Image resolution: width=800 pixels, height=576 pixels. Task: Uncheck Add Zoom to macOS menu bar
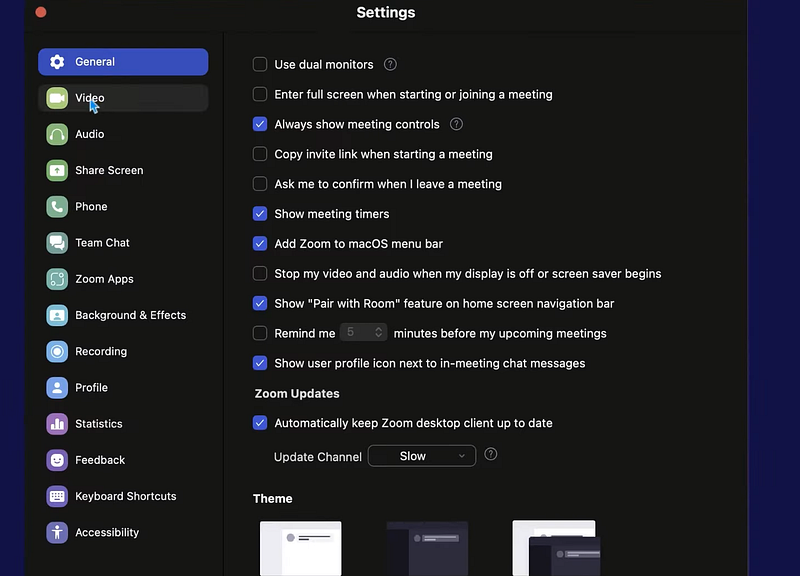[260, 243]
